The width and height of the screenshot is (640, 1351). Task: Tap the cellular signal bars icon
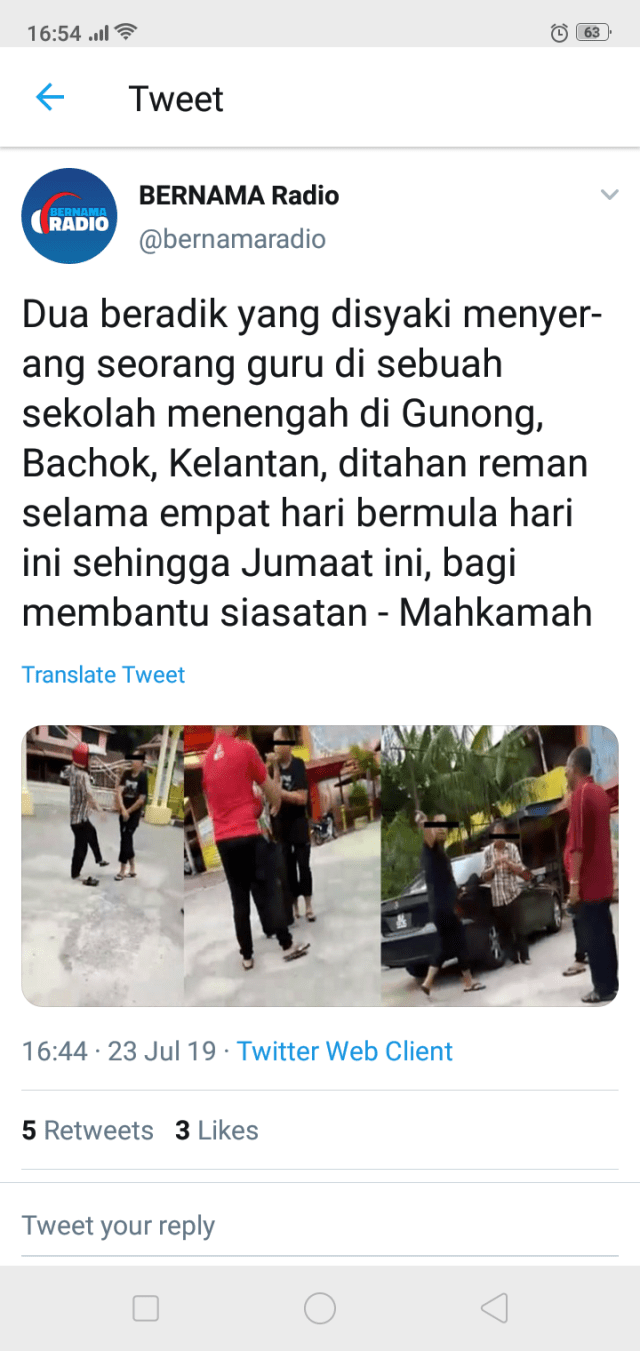coord(98,34)
